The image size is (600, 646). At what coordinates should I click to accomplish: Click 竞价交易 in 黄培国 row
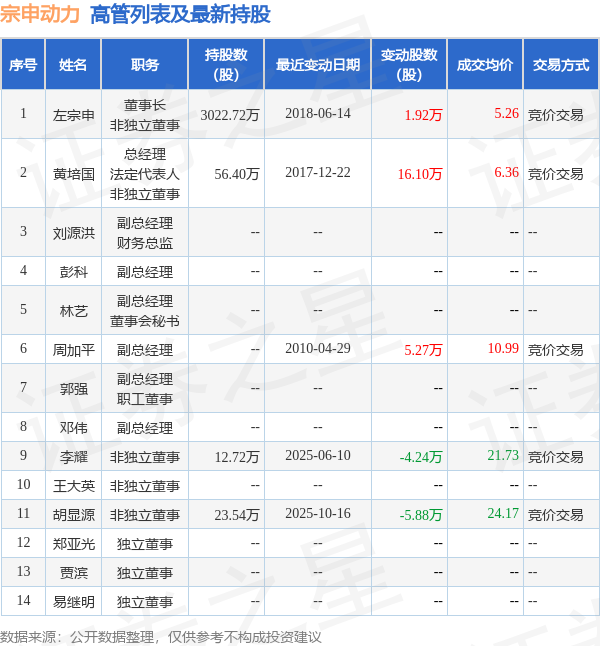(555, 174)
